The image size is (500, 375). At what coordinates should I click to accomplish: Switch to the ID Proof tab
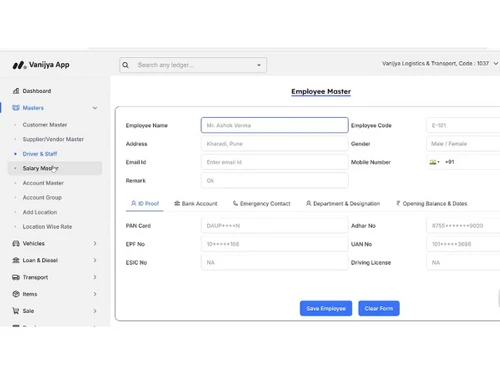click(145, 203)
